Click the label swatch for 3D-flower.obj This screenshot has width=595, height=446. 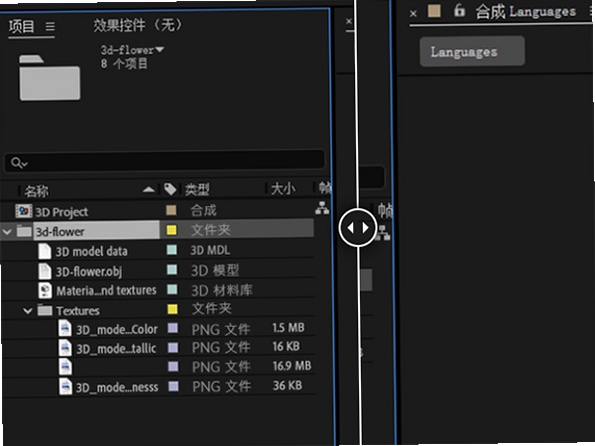coord(172,269)
